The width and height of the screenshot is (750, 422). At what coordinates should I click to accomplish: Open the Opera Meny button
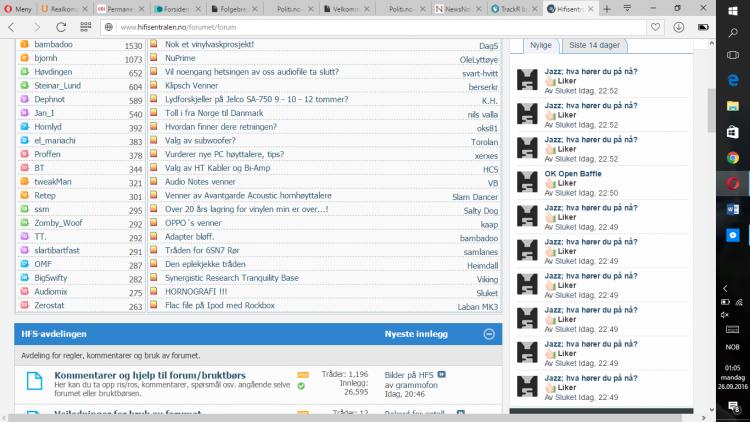pos(18,9)
